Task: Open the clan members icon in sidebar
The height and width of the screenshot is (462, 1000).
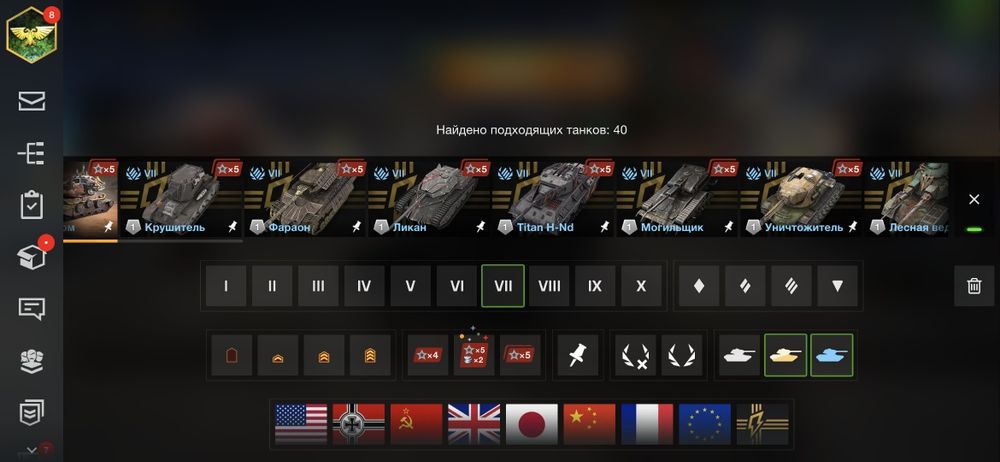Action: coord(31,361)
